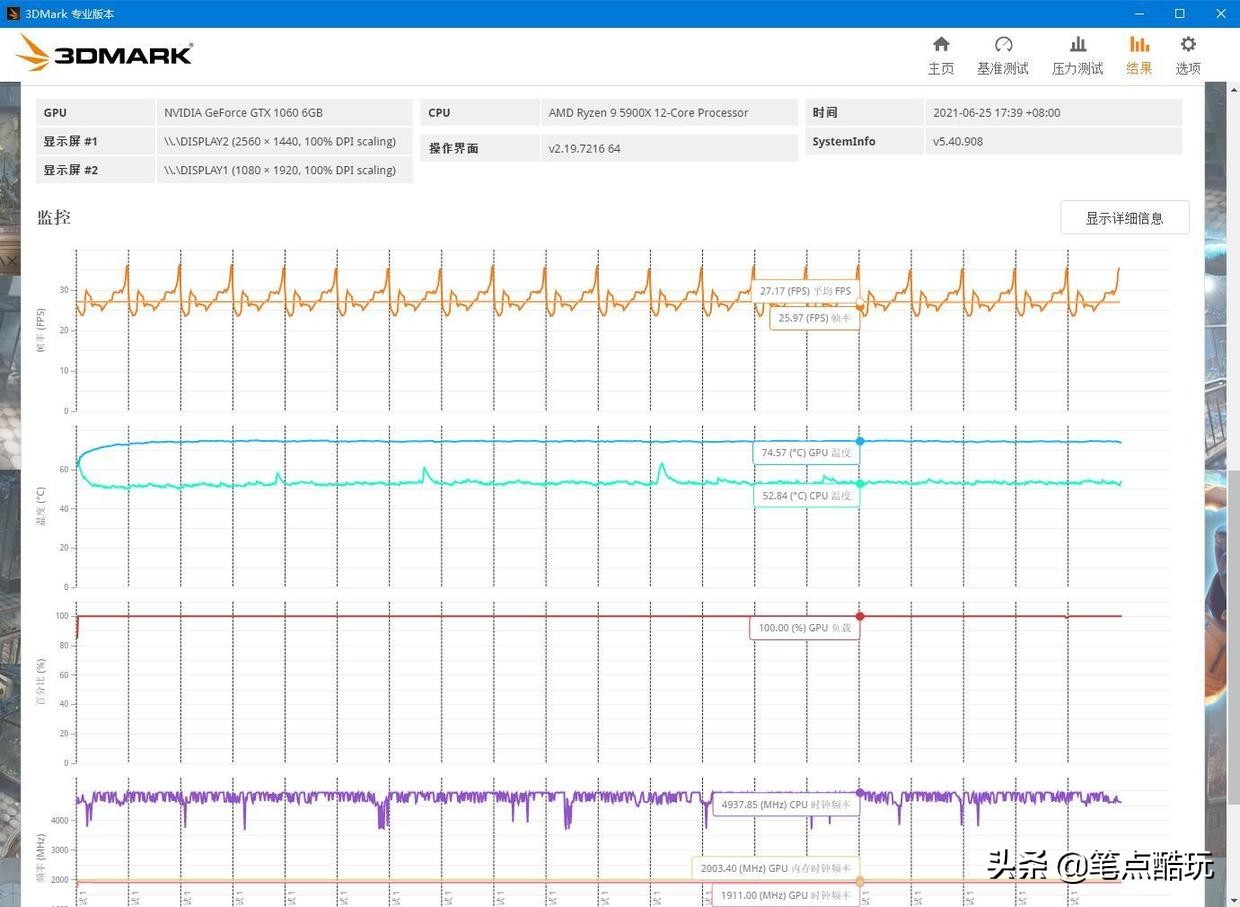This screenshot has height=907, width=1240.
Task: Close the 3DMark window
Action: tap(1220, 14)
